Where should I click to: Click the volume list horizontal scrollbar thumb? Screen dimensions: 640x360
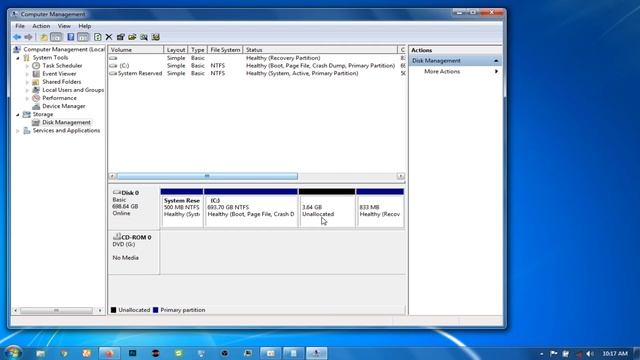(x=207, y=176)
